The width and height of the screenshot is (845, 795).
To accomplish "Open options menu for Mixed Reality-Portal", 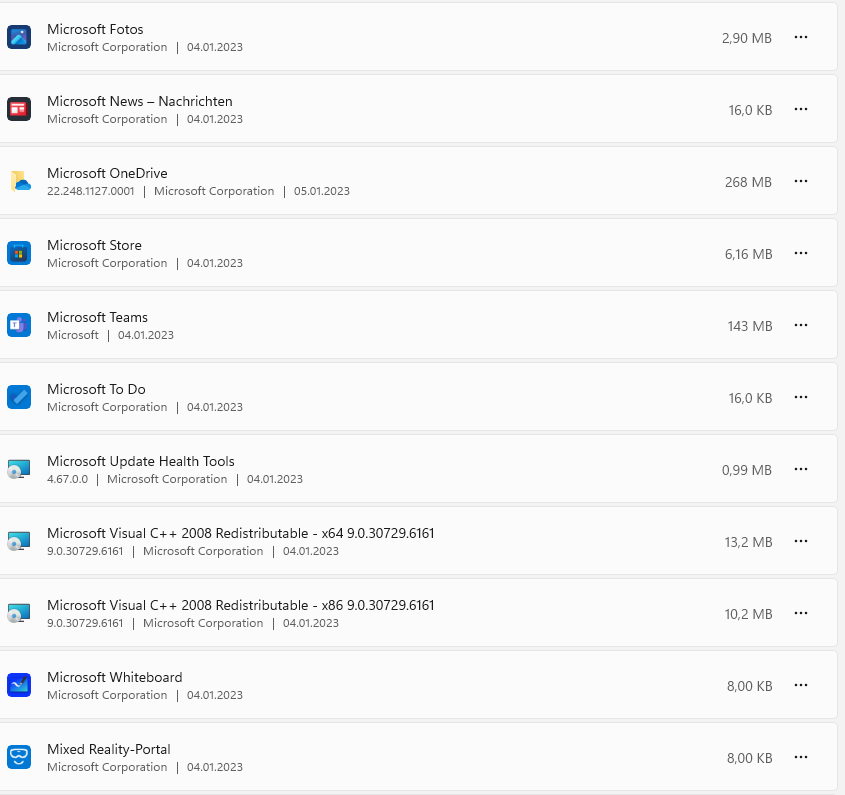I will (800, 757).
